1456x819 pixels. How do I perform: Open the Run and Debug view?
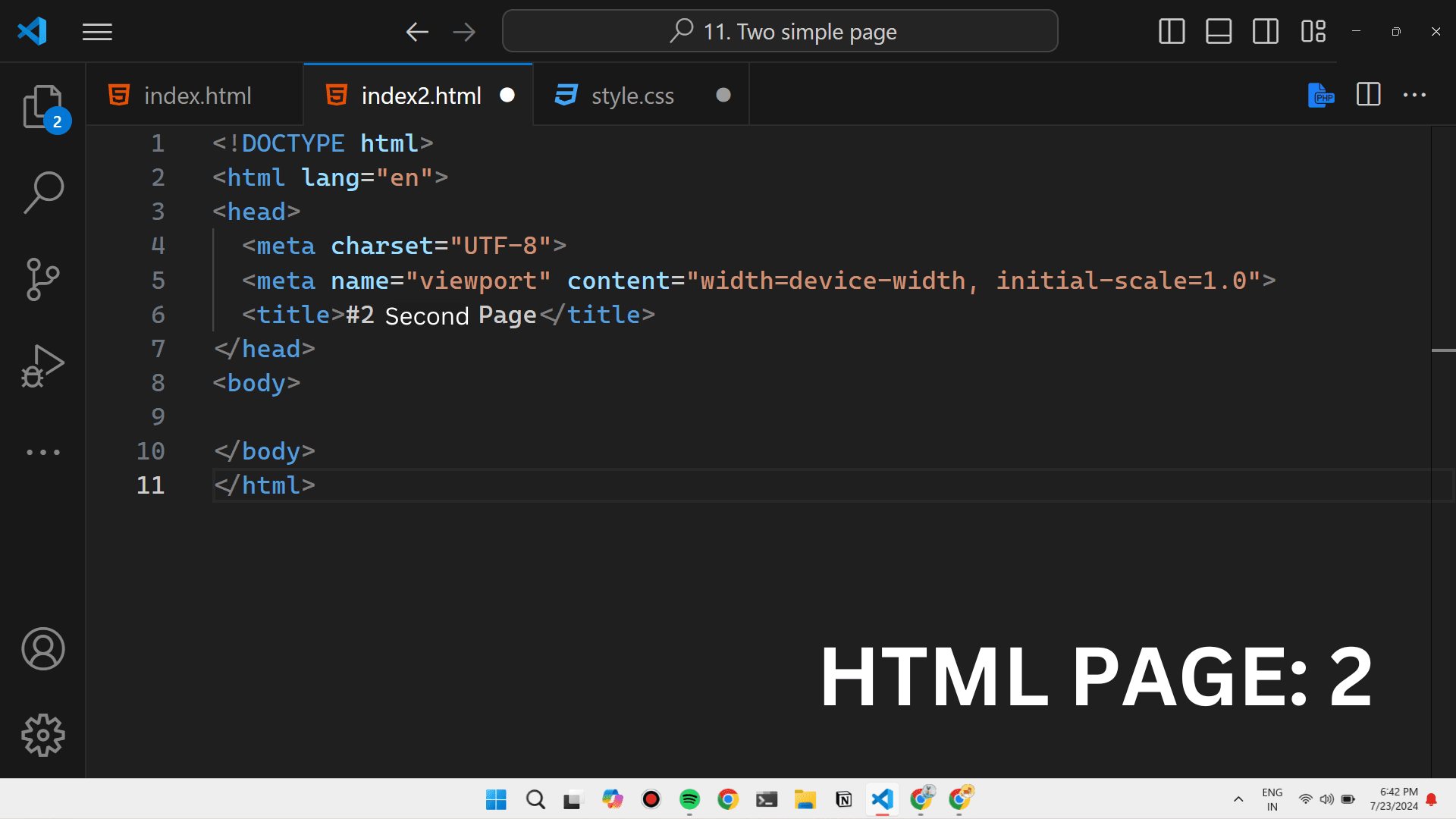[x=43, y=366]
